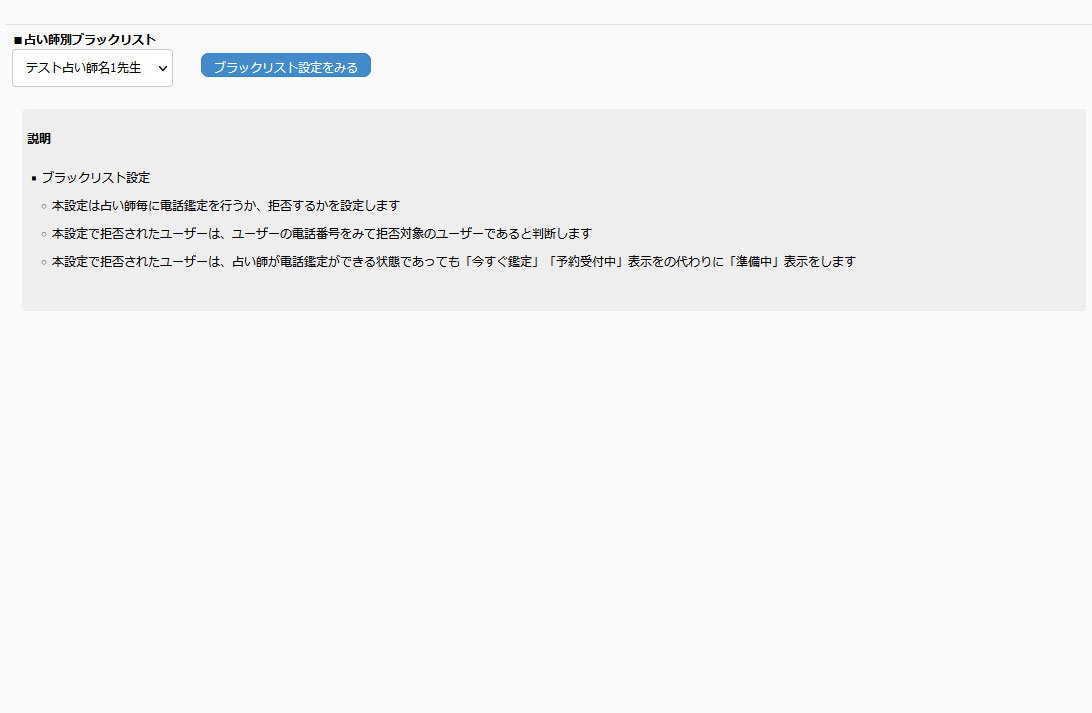Click the square bullet marker beside ブラックリスト設定
The width and height of the screenshot is (1092, 713).
(x=34, y=178)
